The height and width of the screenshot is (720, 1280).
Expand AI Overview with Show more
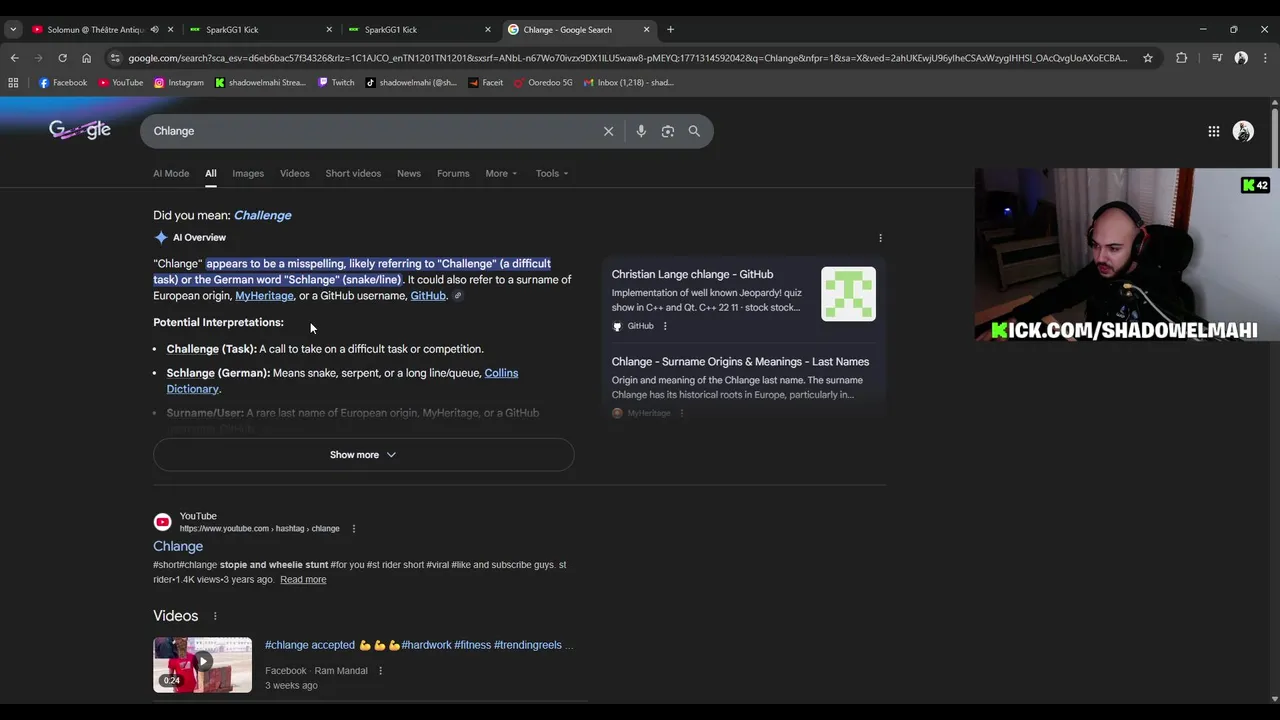(363, 455)
